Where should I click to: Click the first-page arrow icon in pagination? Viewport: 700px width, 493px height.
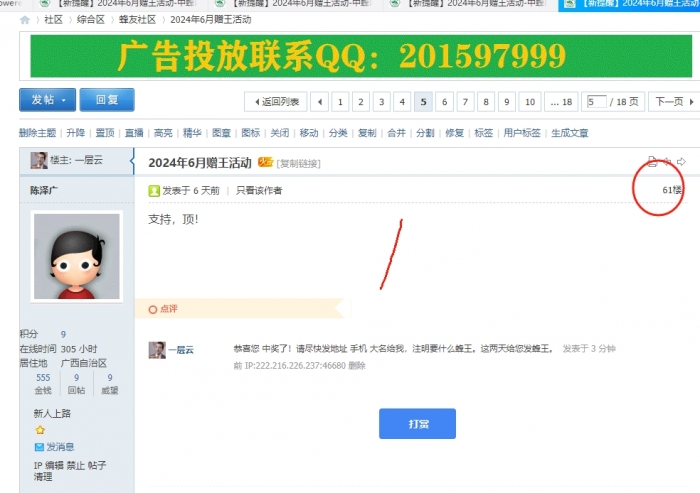coord(319,101)
